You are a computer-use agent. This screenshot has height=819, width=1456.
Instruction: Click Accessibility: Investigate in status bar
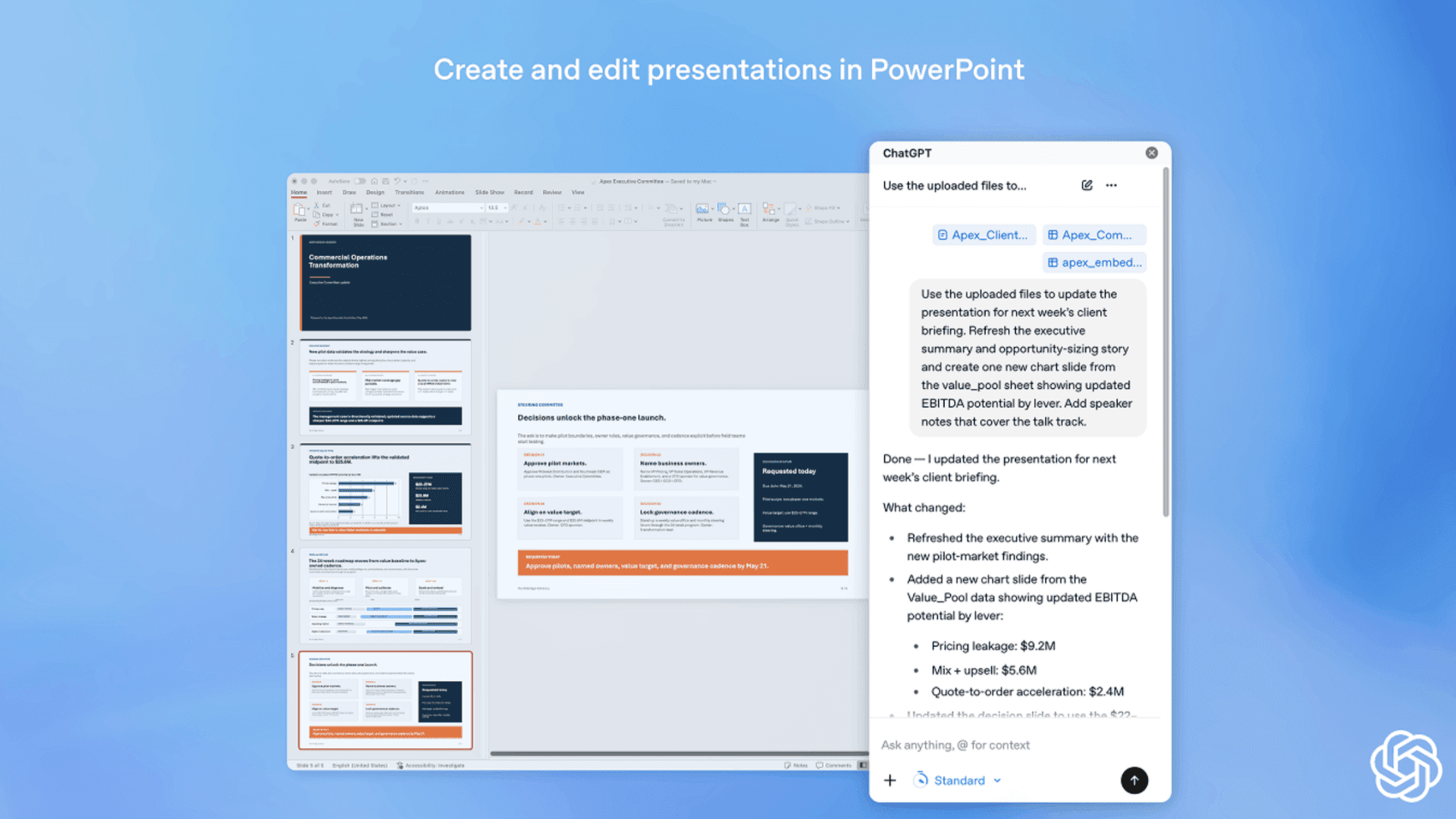pos(431,765)
